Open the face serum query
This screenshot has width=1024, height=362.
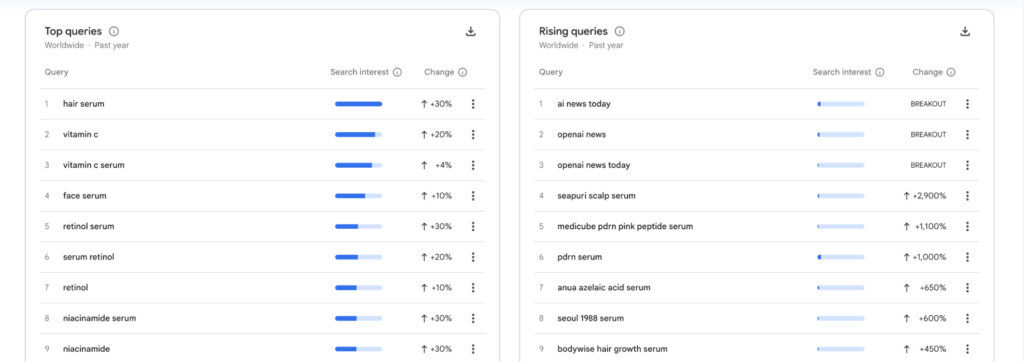pyautogui.click(x=85, y=196)
